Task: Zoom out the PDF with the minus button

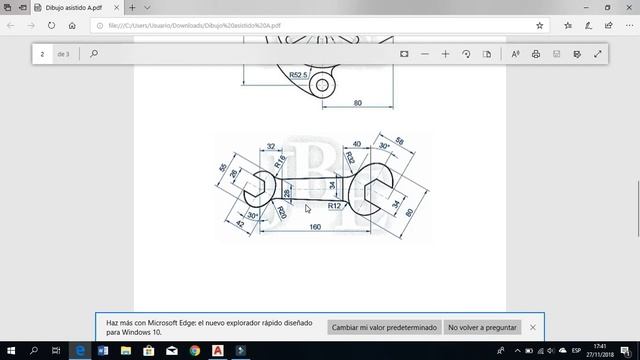Action: coord(425,54)
